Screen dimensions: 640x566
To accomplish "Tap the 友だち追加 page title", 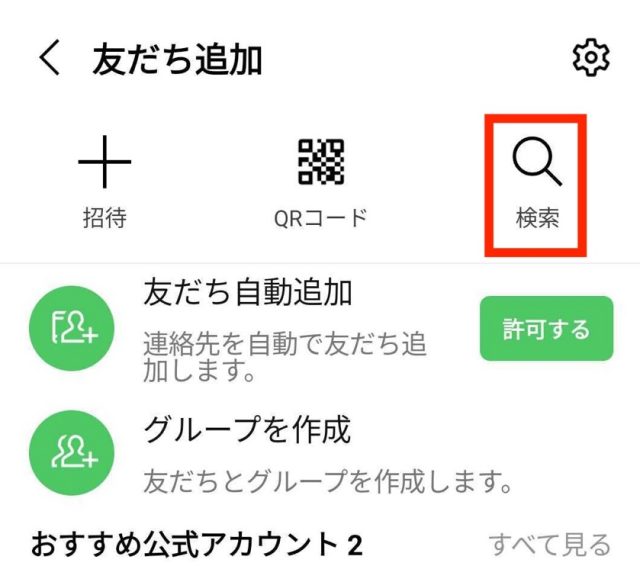I will pyautogui.click(x=177, y=60).
